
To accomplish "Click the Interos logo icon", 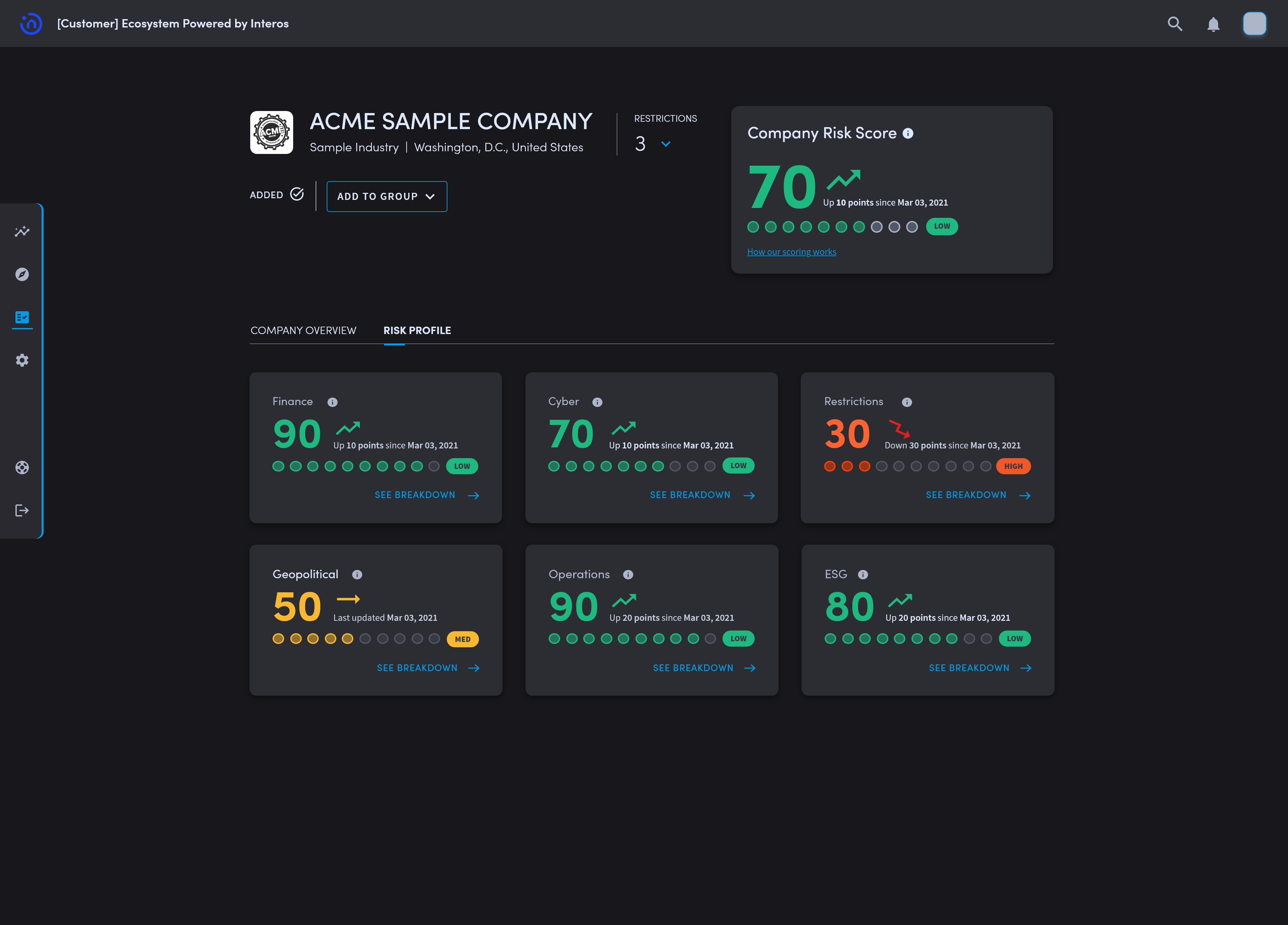I will coord(31,24).
